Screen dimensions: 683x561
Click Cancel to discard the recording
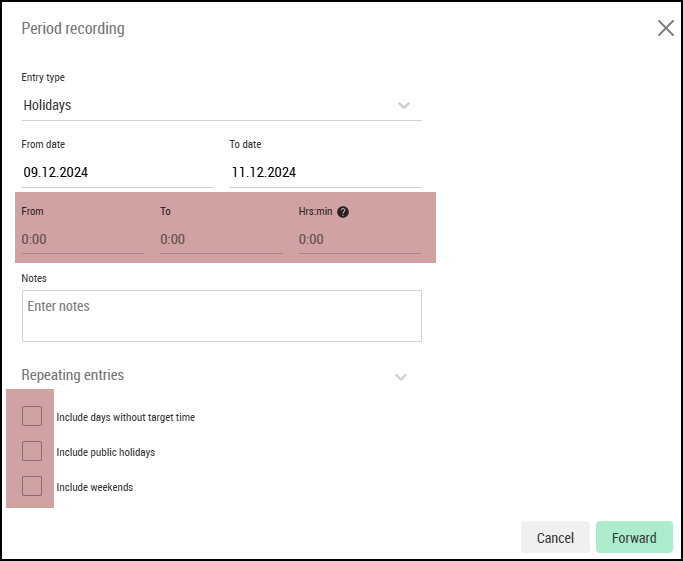click(555, 537)
